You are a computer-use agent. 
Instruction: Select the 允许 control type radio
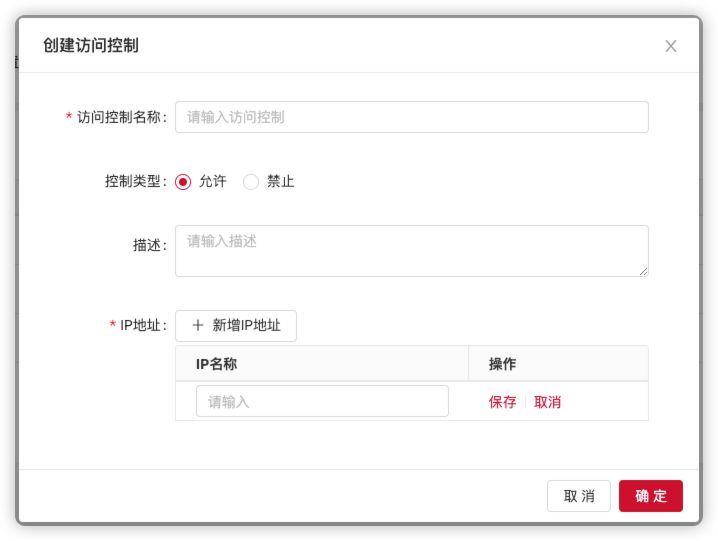[183, 182]
